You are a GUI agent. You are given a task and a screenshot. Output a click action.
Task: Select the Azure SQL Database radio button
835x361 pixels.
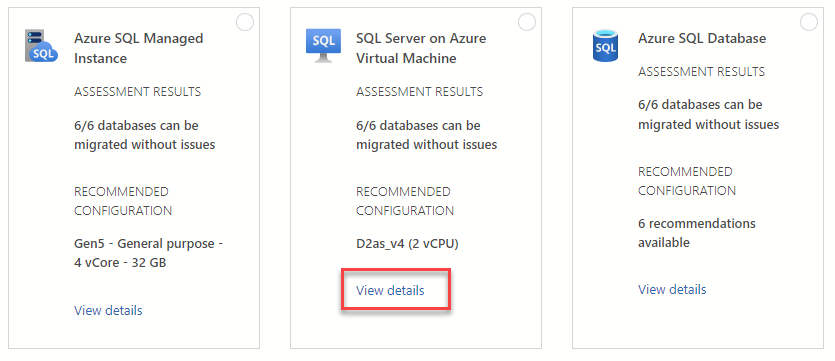809,22
